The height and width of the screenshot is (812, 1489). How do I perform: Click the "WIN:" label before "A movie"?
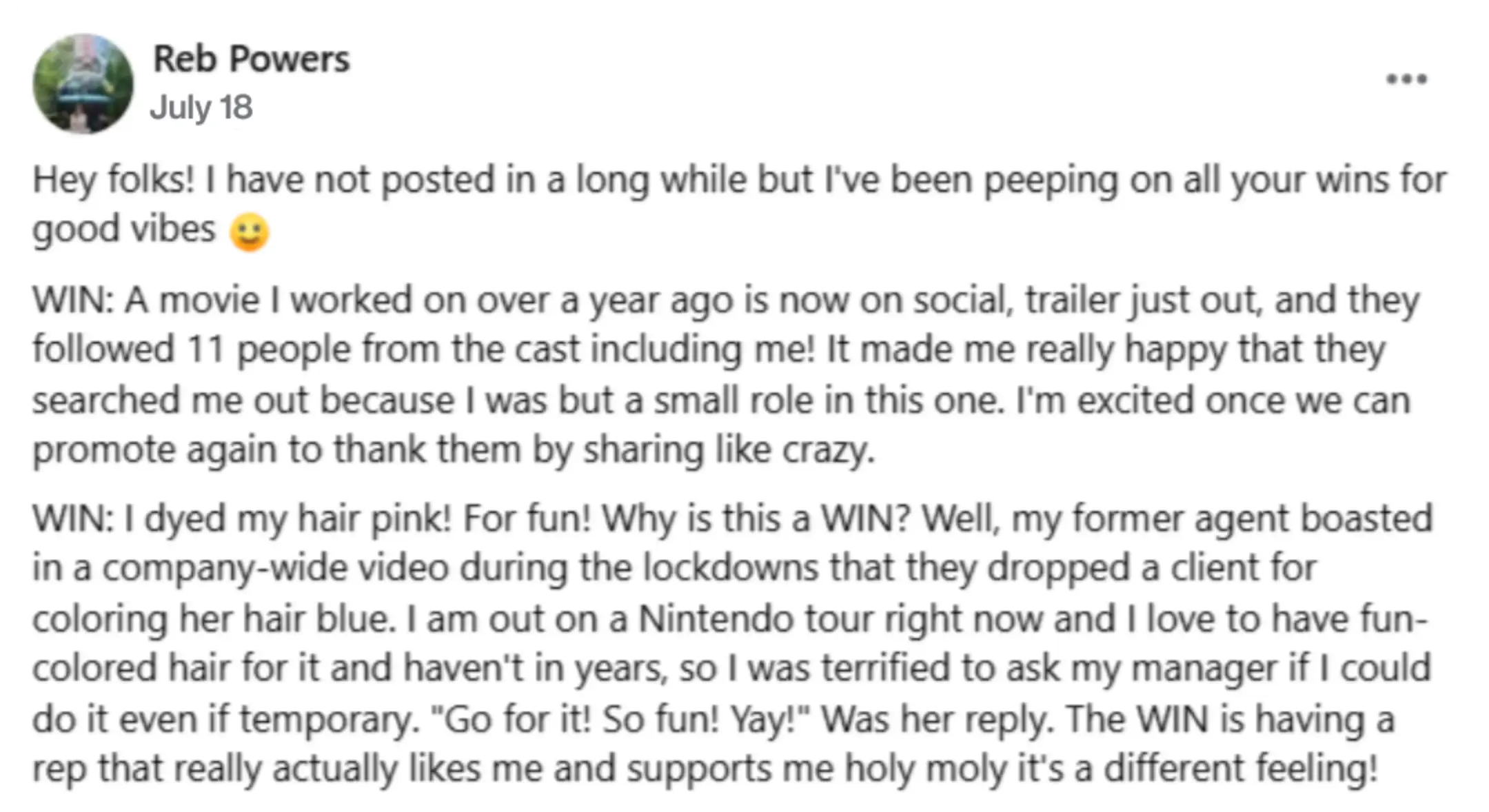(73, 301)
